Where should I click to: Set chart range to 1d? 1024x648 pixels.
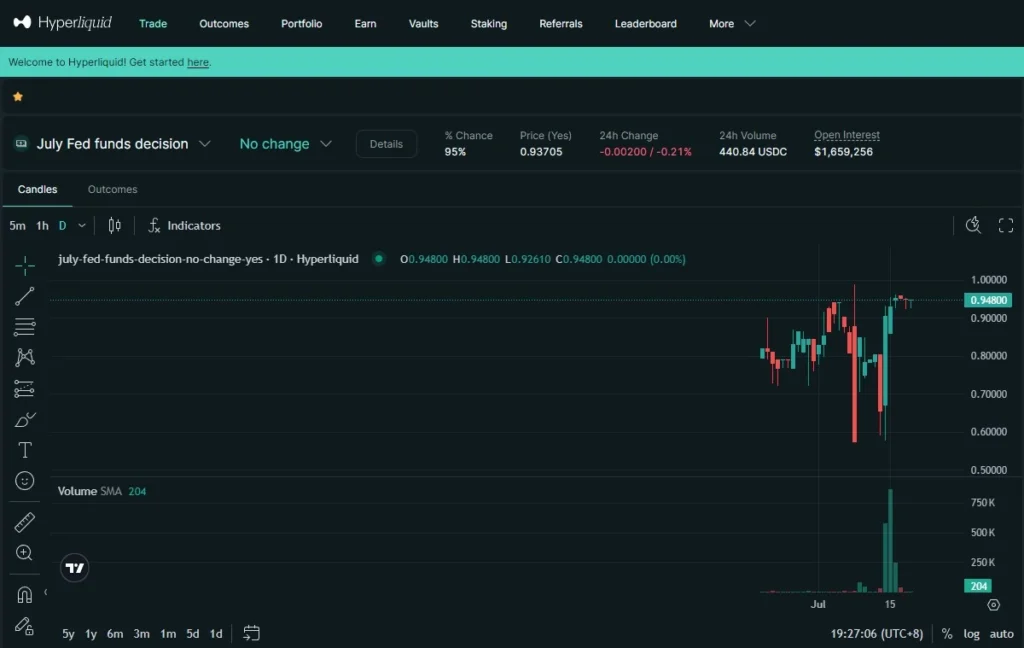(x=216, y=634)
